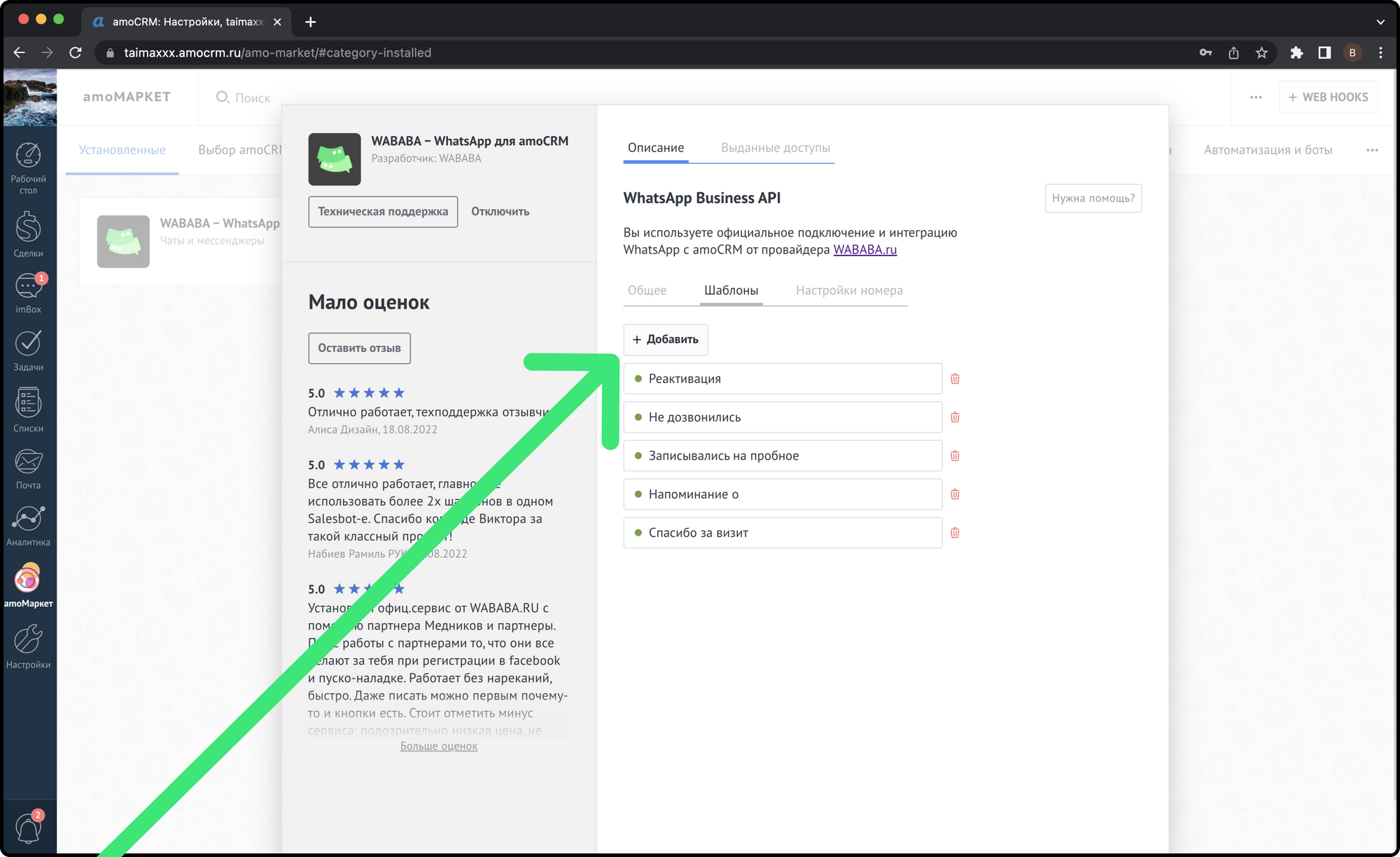
Task: Open Выбор amoCRM category tab
Action: [240, 150]
